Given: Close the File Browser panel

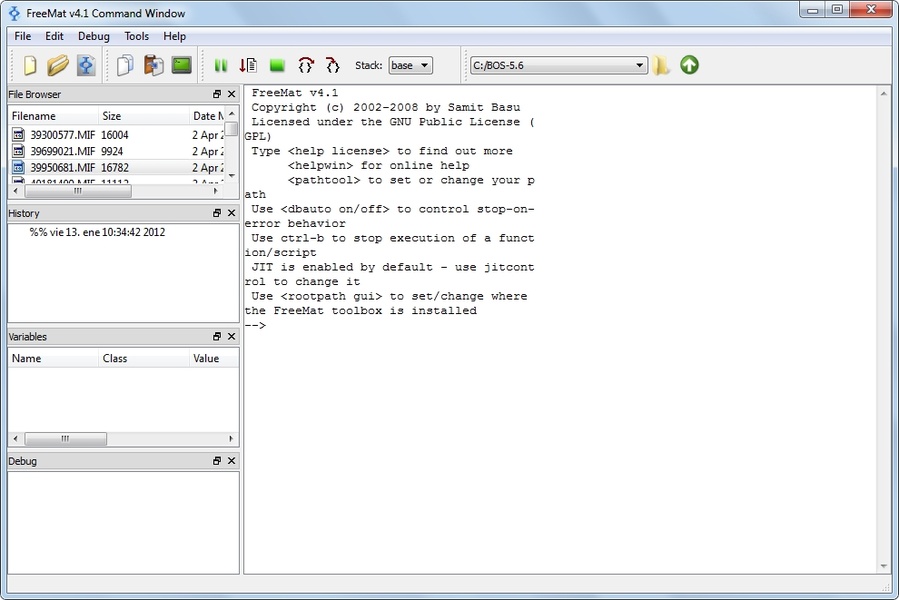Looking at the screenshot, I should (x=232, y=94).
